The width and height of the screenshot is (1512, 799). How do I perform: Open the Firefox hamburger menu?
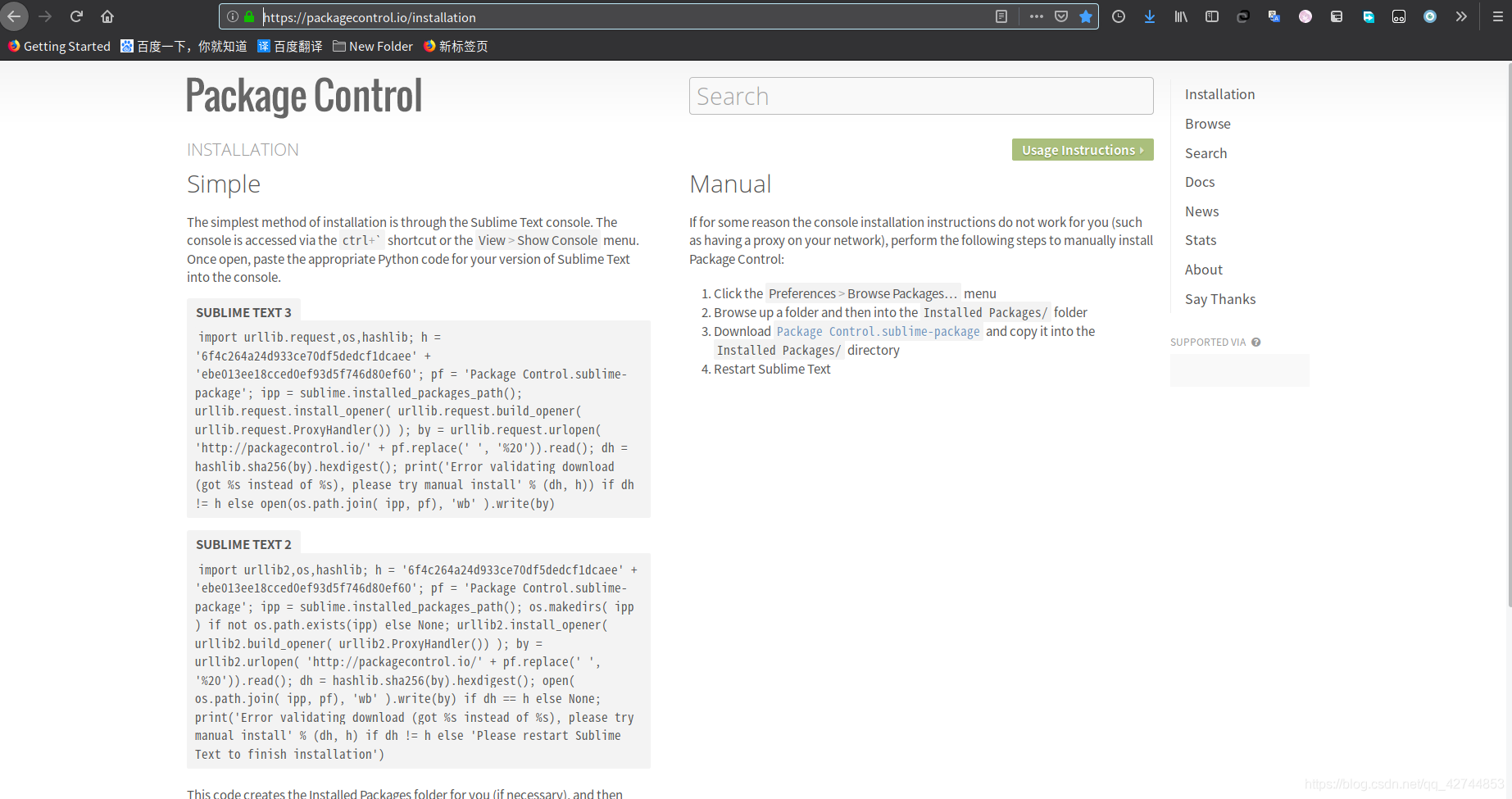coord(1497,16)
